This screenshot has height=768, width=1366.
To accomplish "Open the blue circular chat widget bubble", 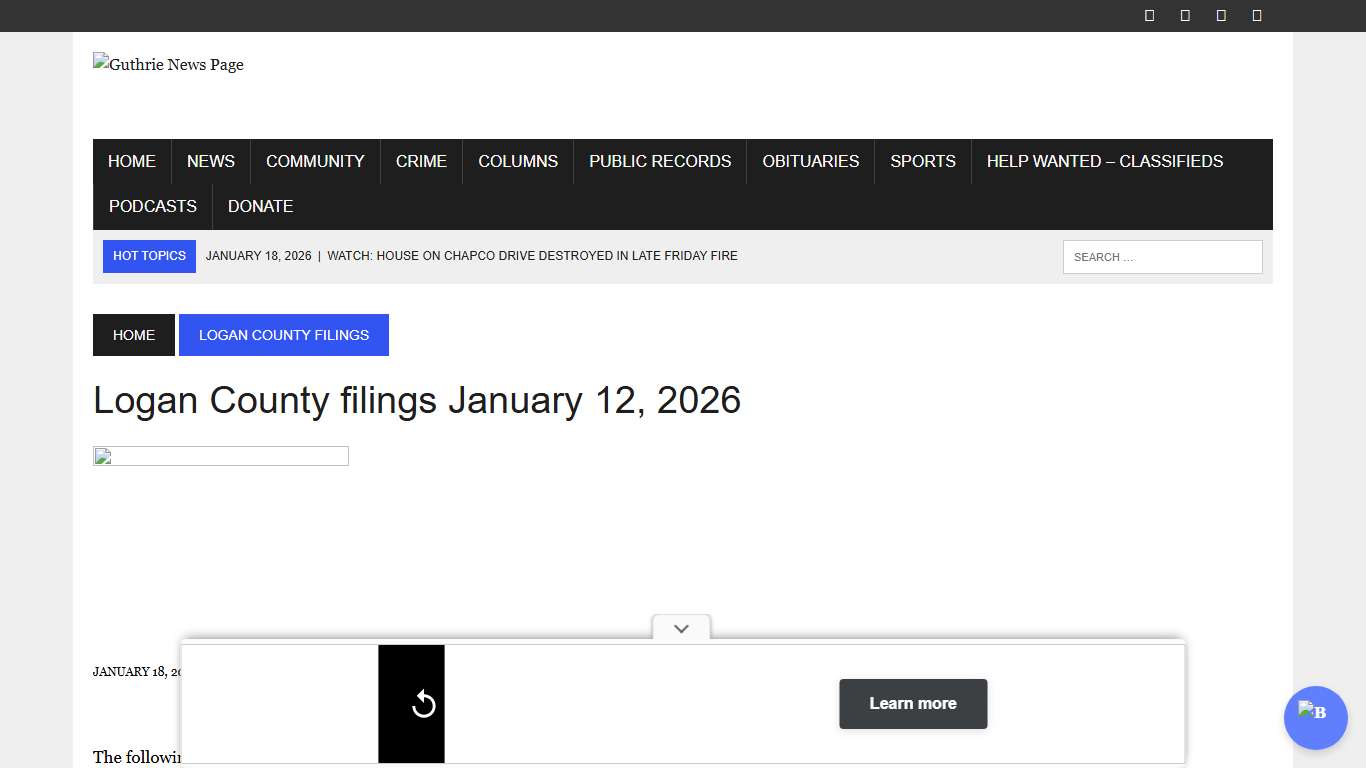I will point(1315,718).
